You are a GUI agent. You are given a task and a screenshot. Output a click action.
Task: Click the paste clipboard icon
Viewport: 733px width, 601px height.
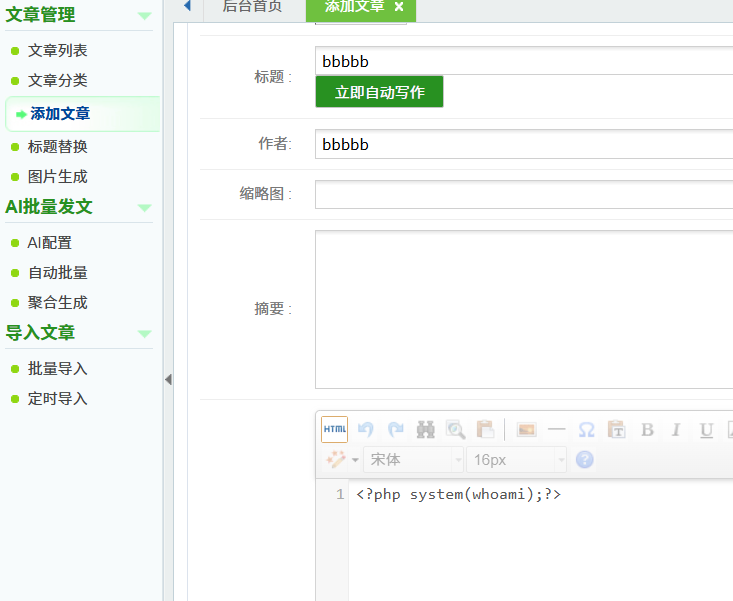tap(485, 429)
